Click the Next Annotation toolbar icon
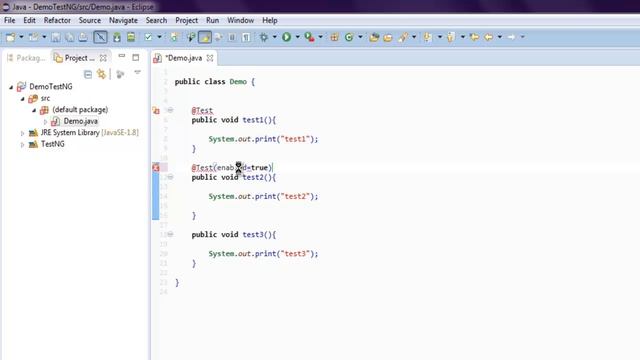The width and height of the screenshot is (640, 360). click(x=427, y=37)
